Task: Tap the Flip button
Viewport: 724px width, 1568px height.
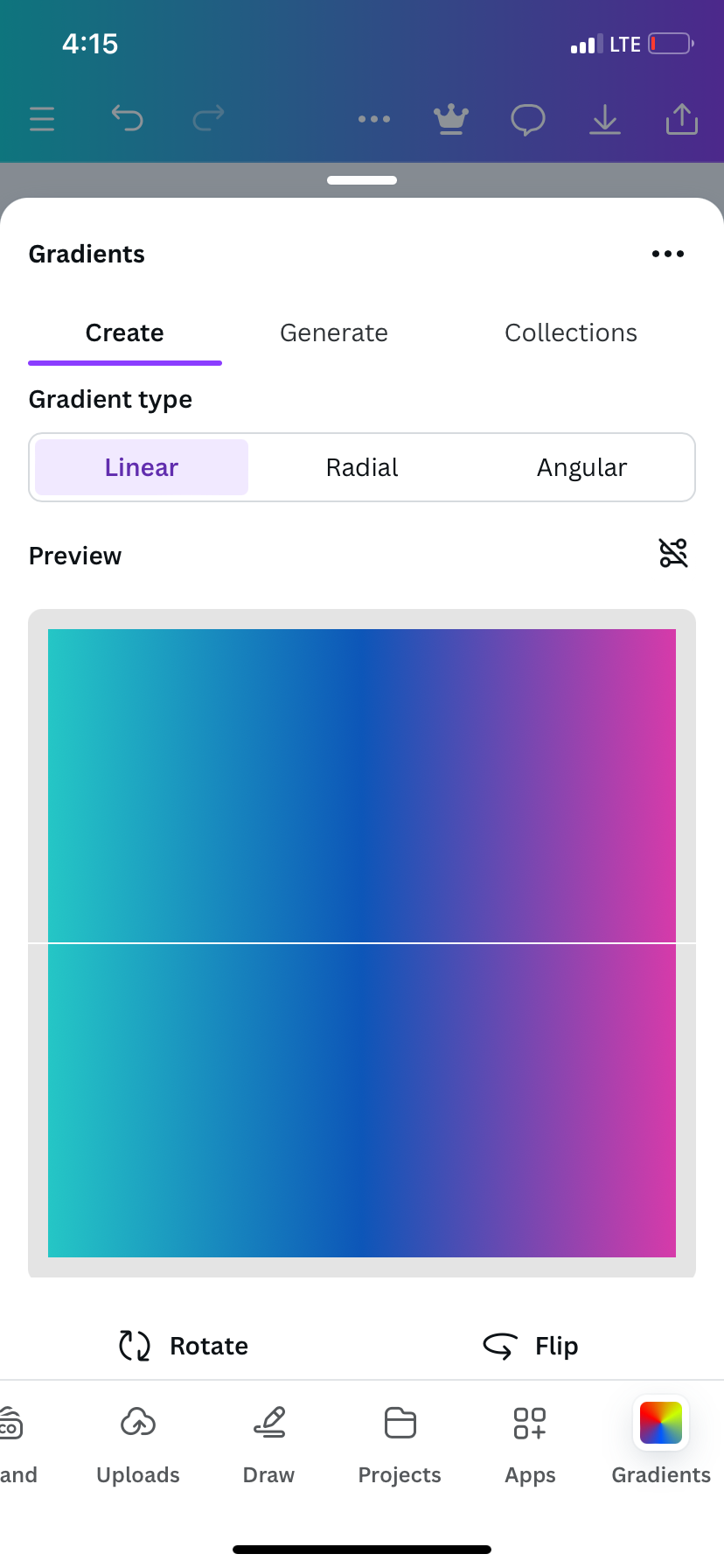Action: (x=531, y=1346)
